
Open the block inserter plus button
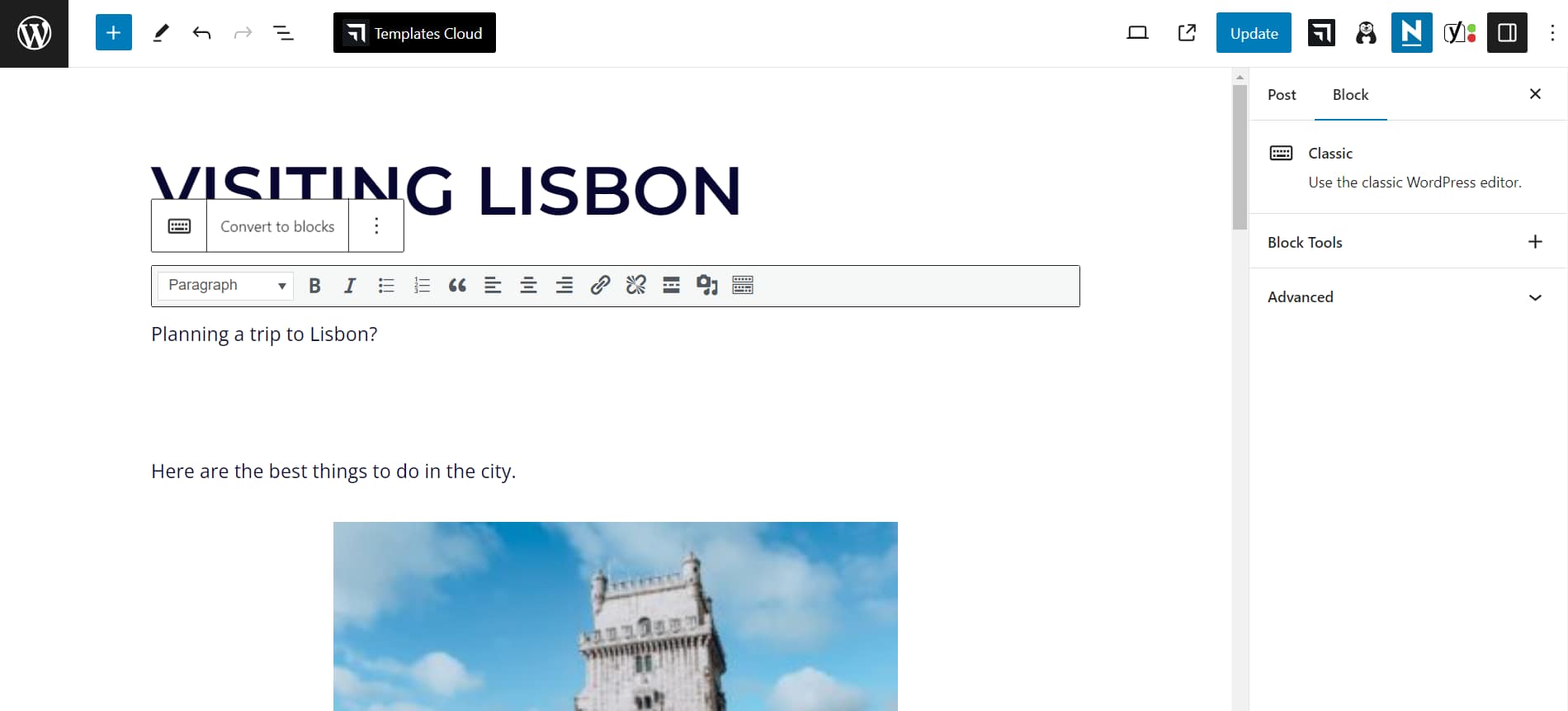pos(114,33)
